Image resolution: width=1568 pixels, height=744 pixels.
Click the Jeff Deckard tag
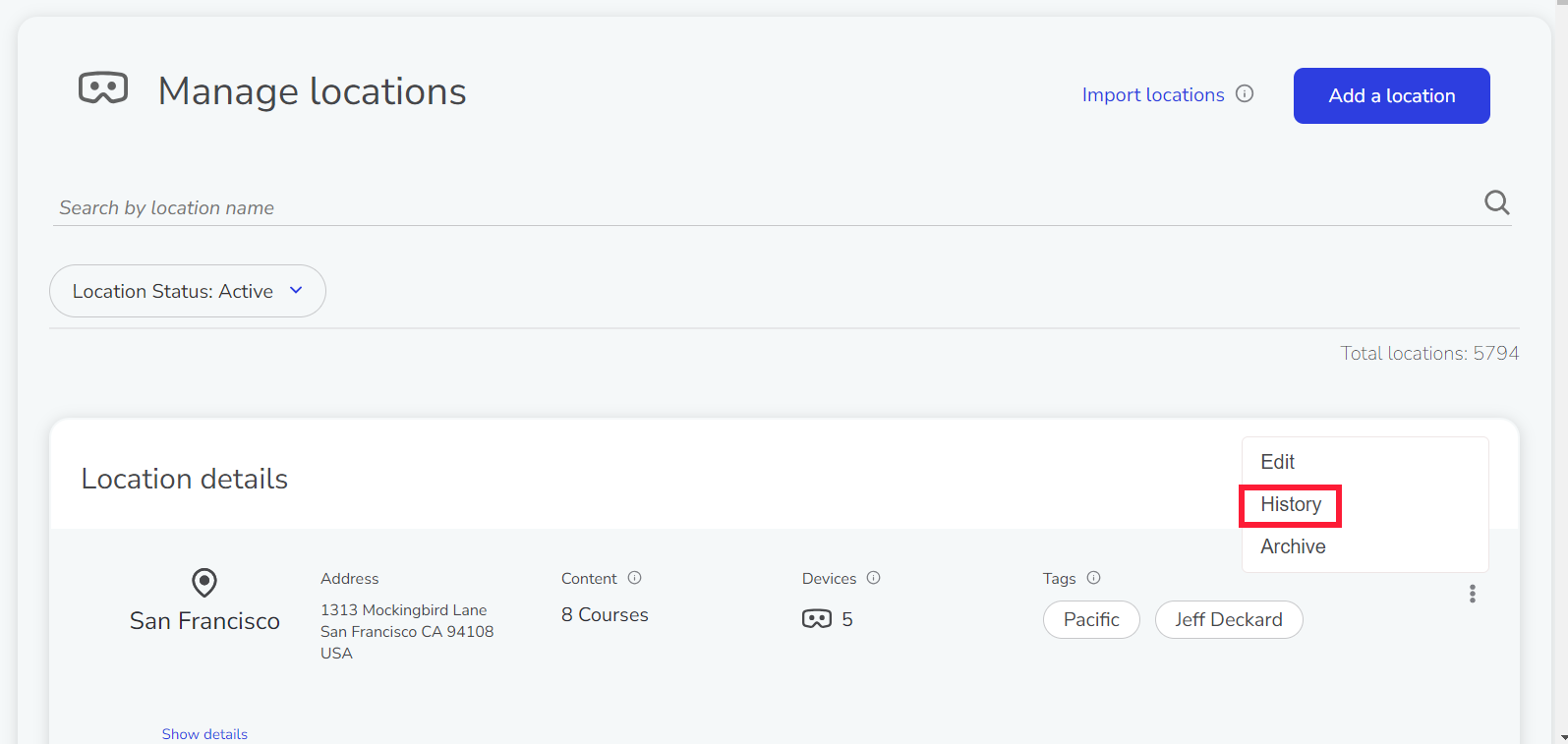[1229, 620]
